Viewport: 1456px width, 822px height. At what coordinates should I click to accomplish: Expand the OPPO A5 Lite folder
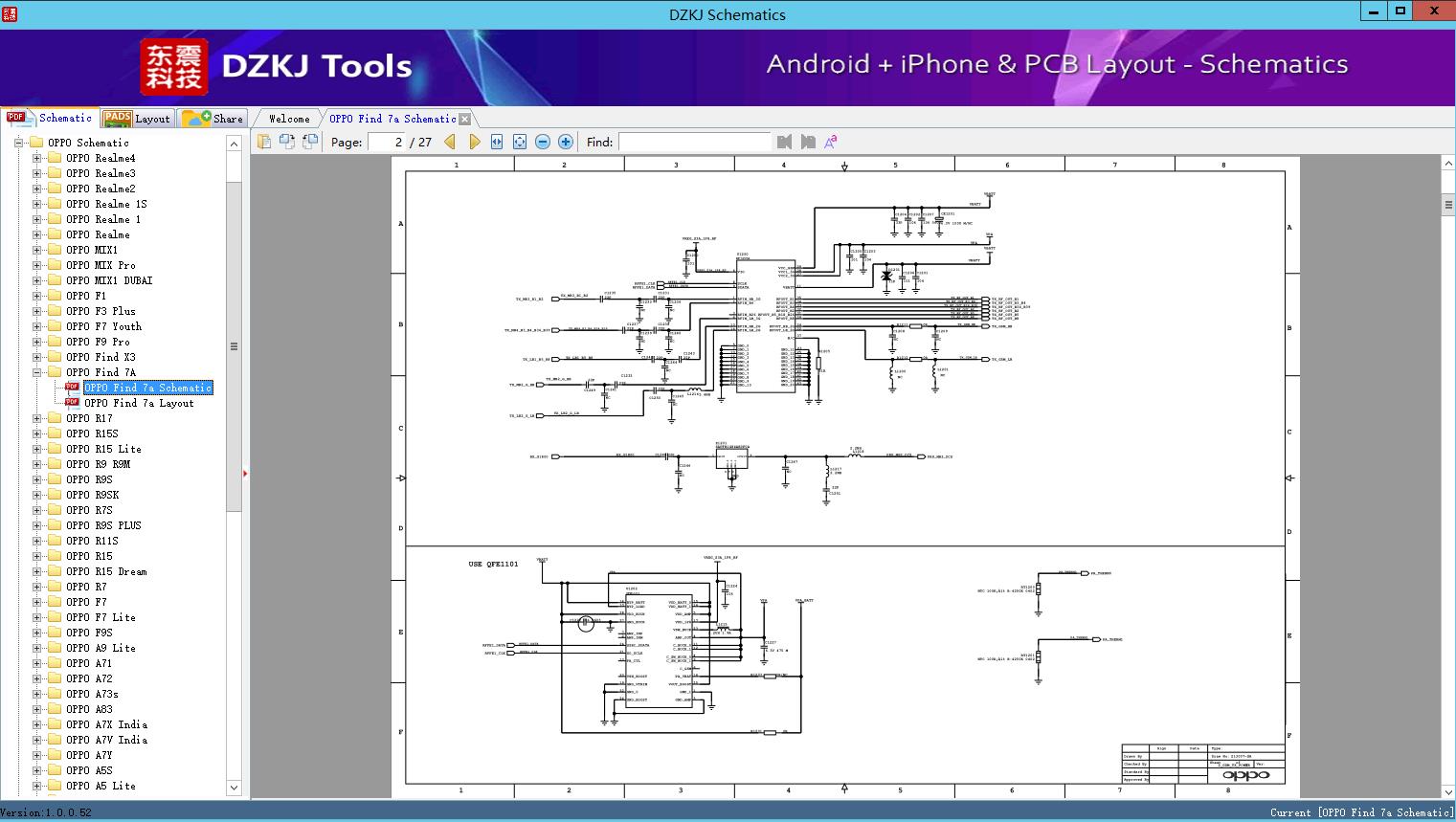(x=36, y=786)
